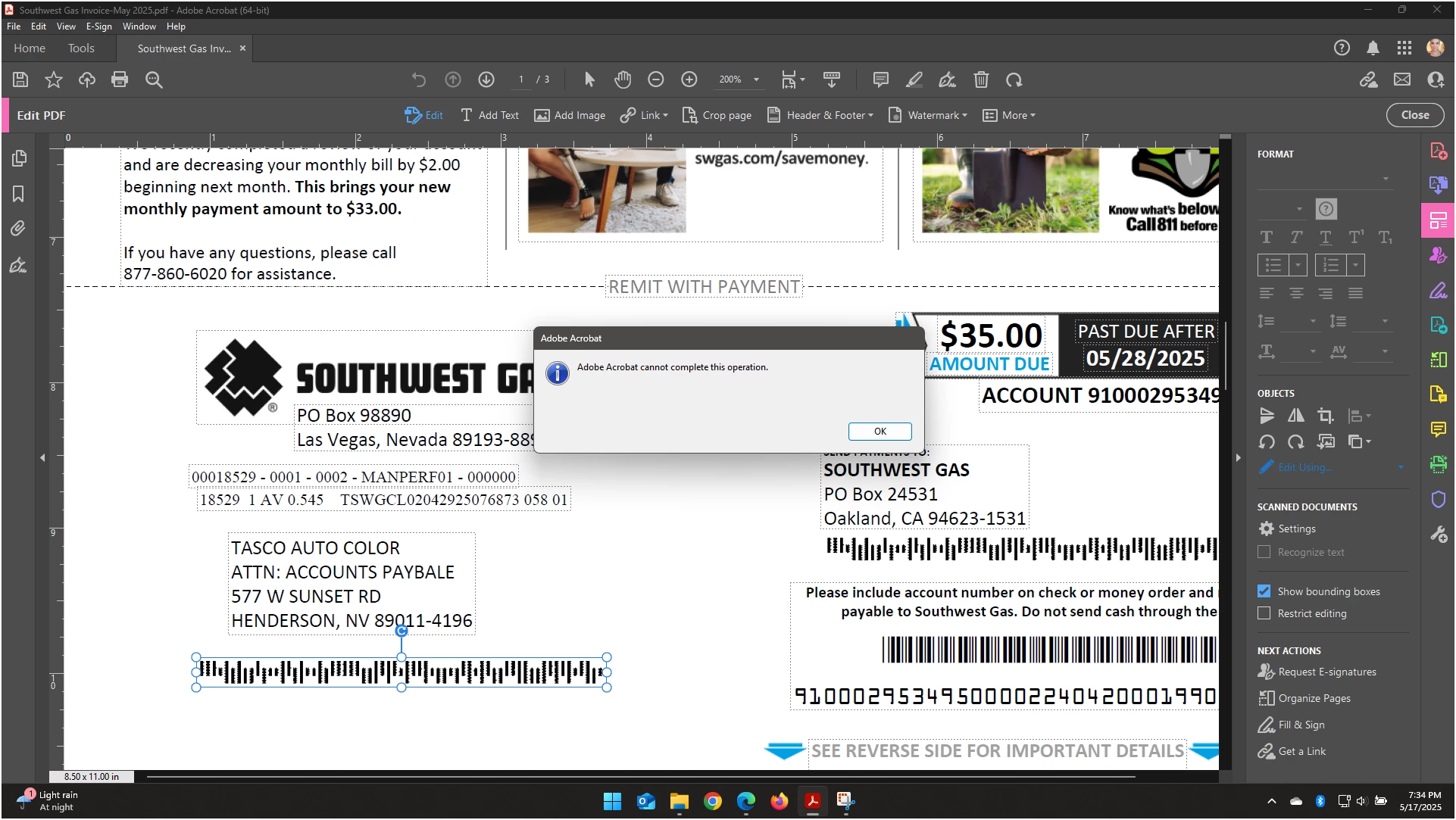Click the page number input field
Image resolution: width=1456 pixels, height=820 pixels.
521,80
